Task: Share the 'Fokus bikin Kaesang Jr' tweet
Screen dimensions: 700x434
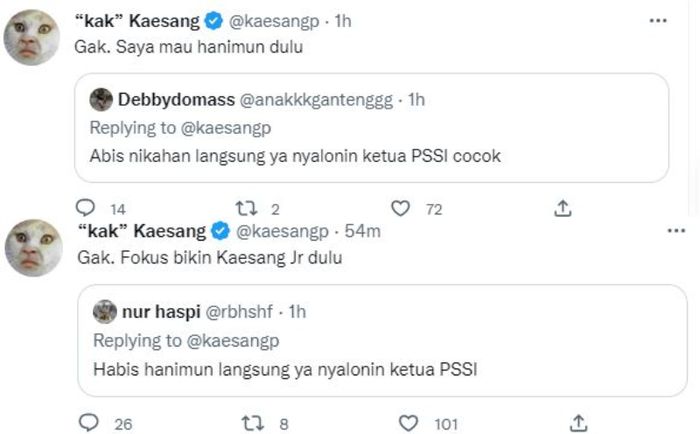Action: [x=579, y=423]
